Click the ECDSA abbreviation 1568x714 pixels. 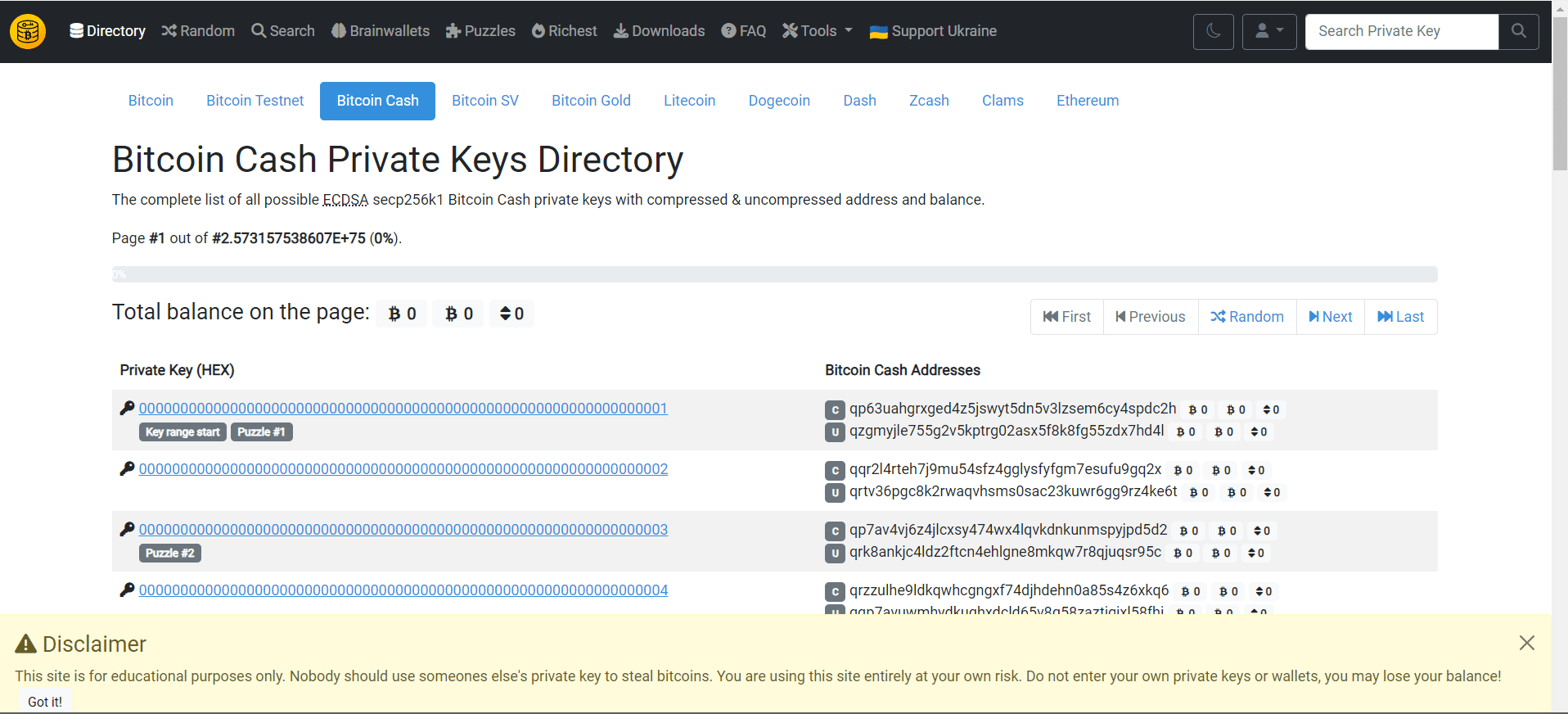(345, 200)
